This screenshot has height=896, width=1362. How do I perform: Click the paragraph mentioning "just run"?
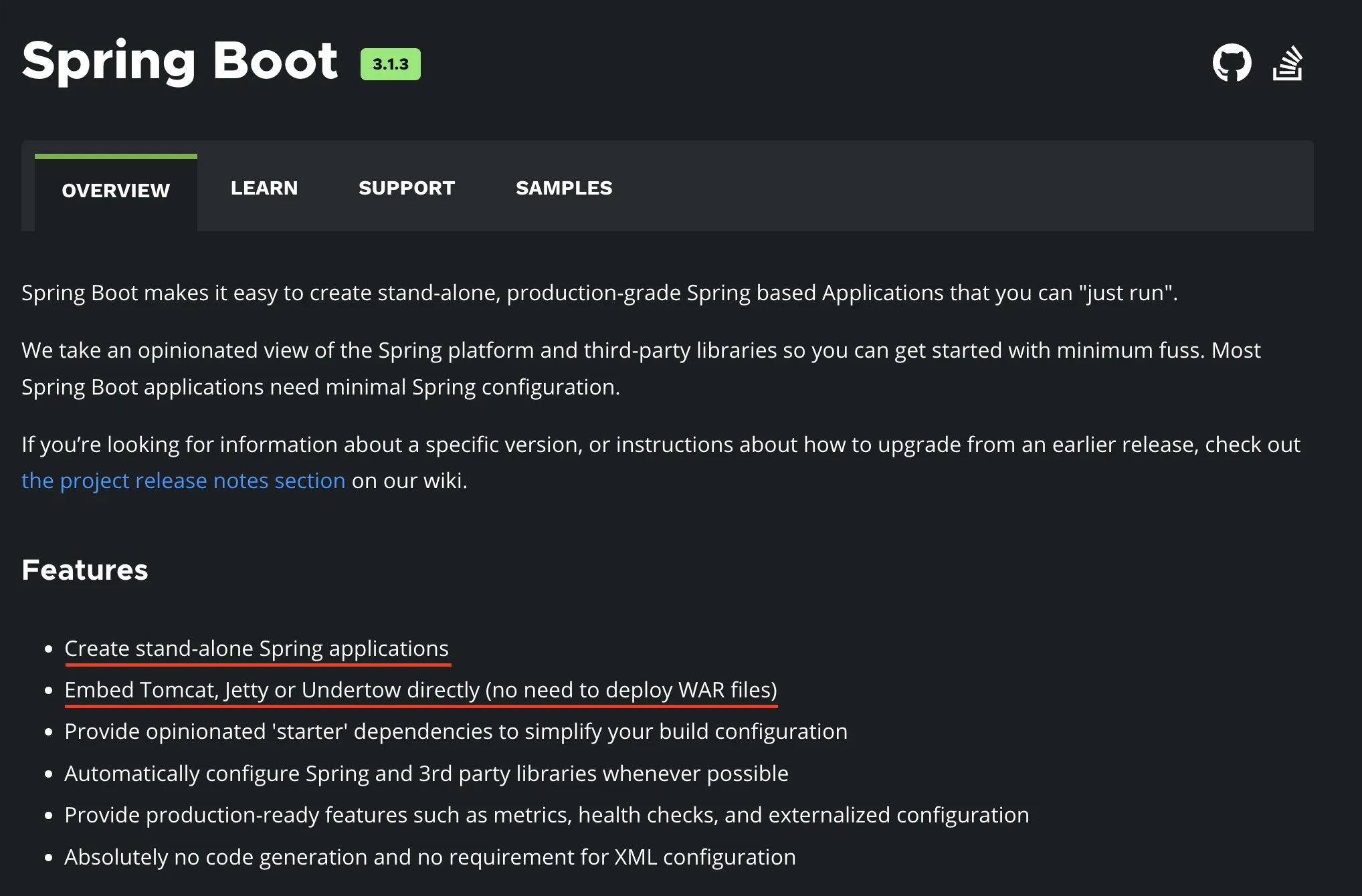click(x=599, y=293)
